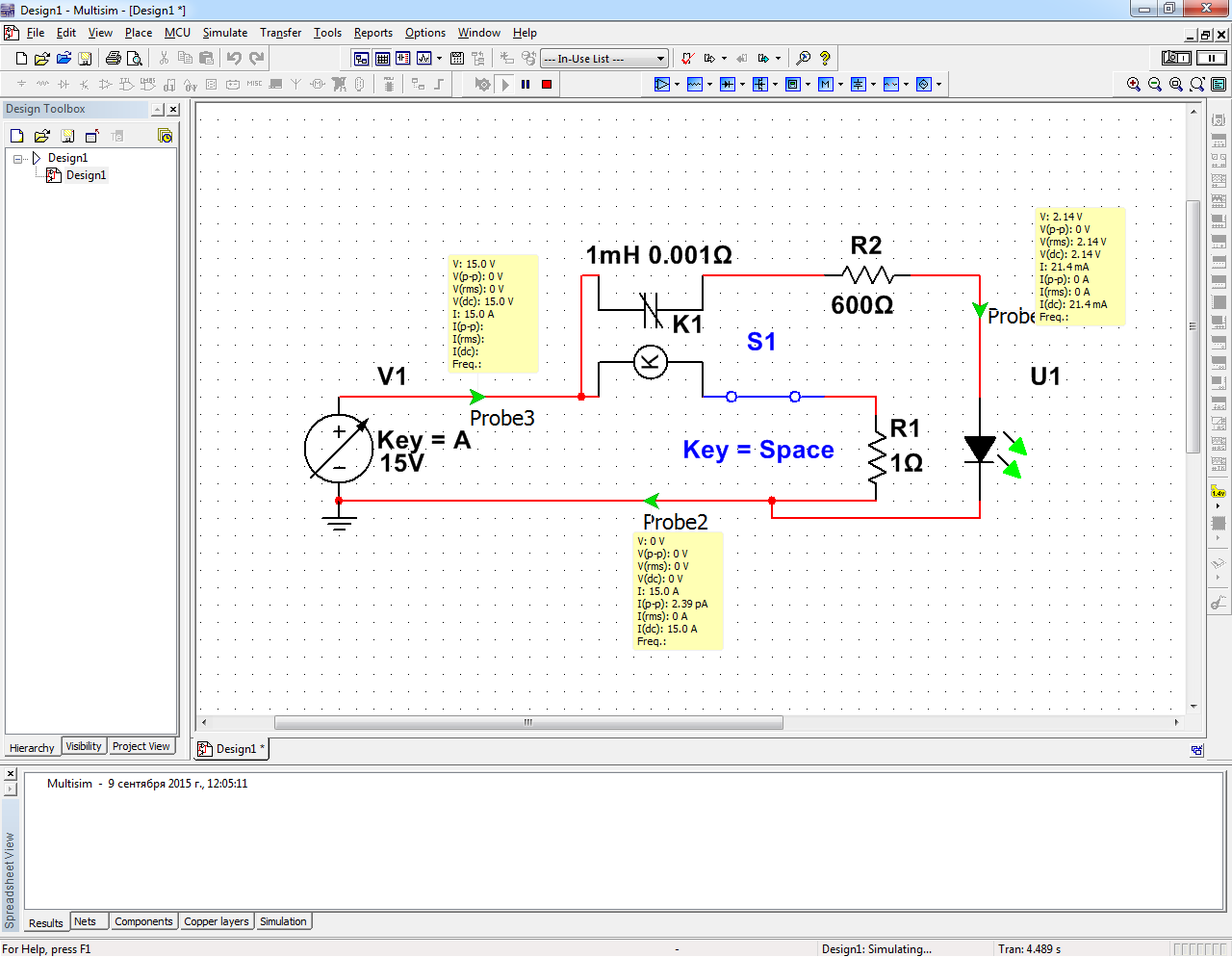Toggle the simulation run switch at top right
Screen dimensions: 1232x957
tap(1176, 58)
